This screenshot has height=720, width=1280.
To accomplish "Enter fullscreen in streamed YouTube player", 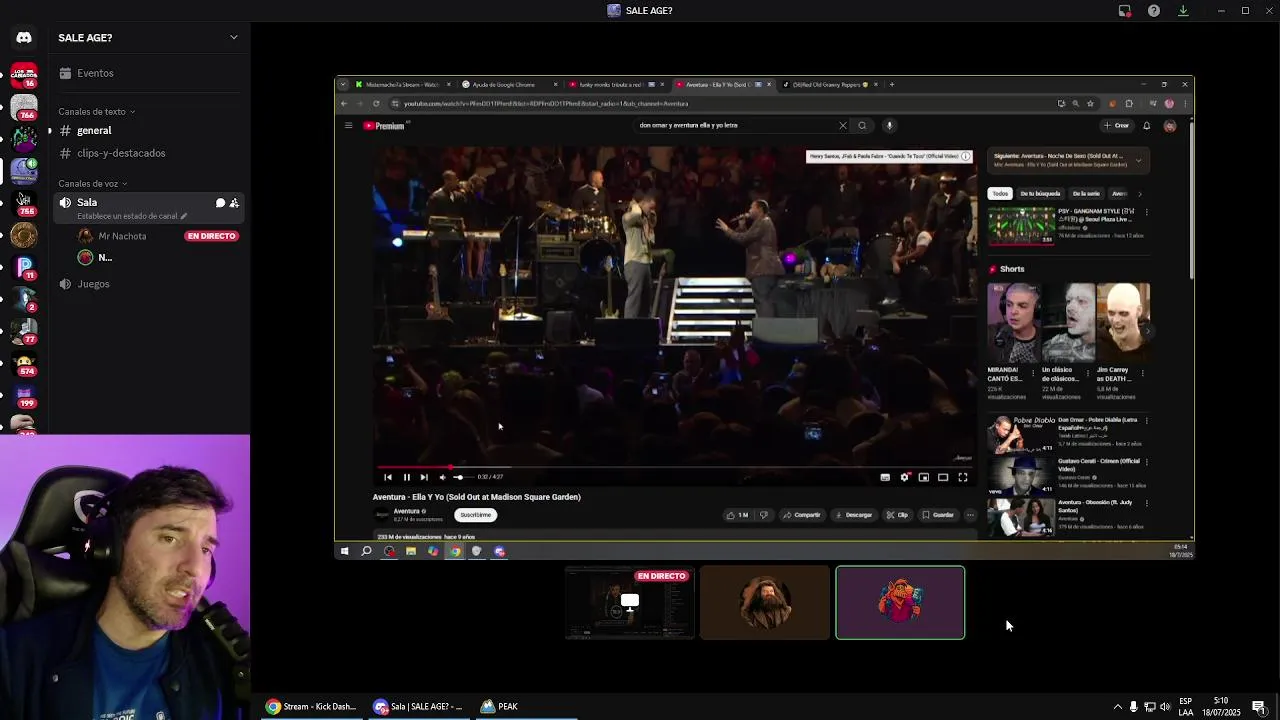I will 963,477.
